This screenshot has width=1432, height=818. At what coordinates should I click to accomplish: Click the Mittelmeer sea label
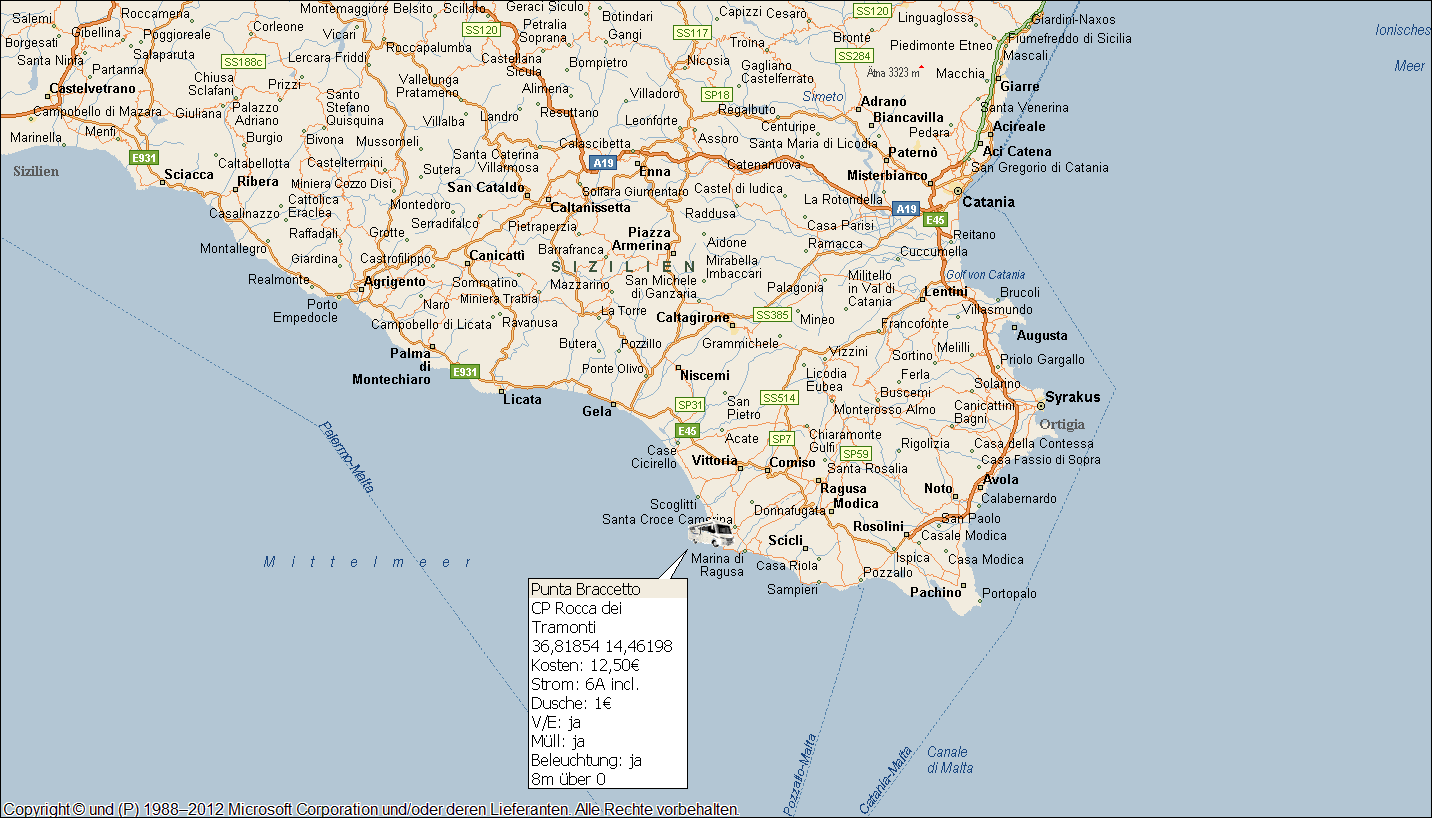(368, 562)
